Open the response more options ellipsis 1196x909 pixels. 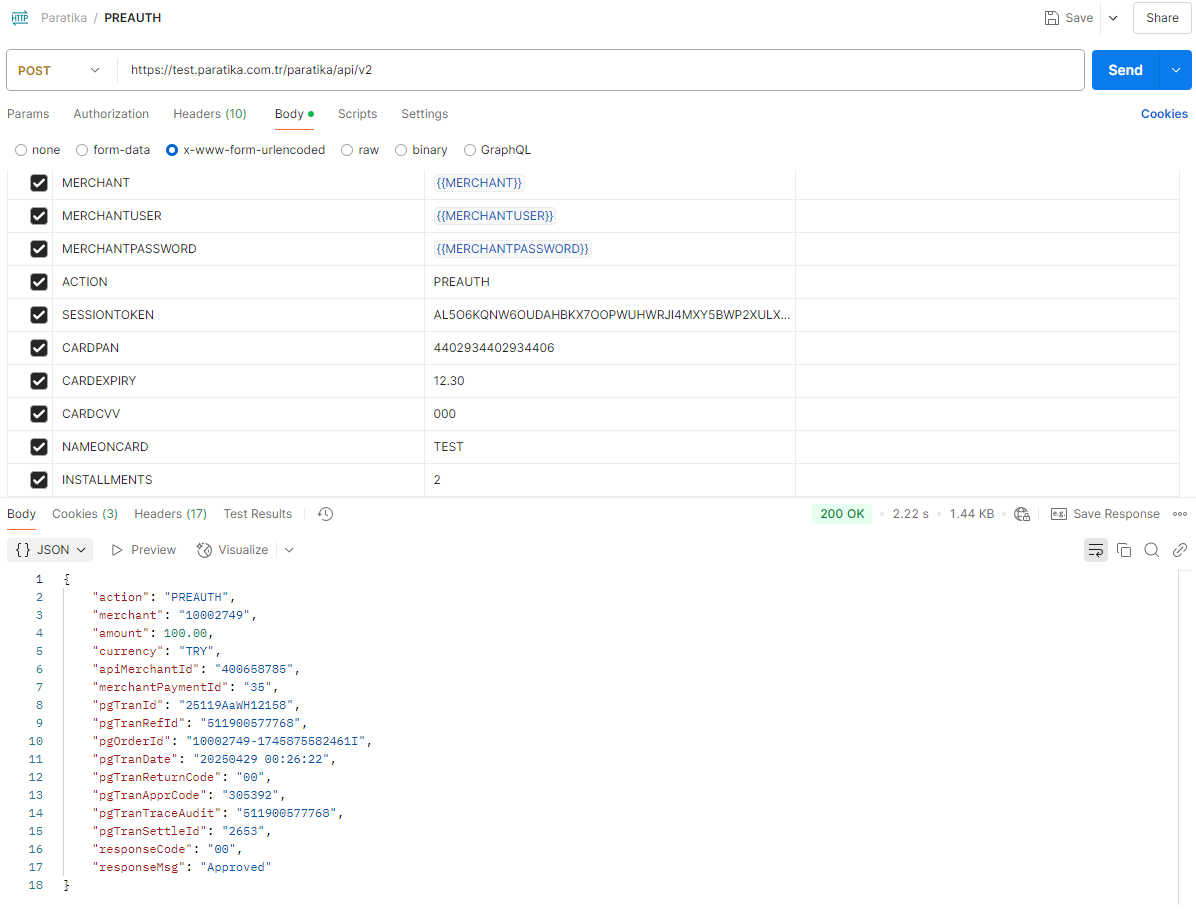pos(1180,514)
